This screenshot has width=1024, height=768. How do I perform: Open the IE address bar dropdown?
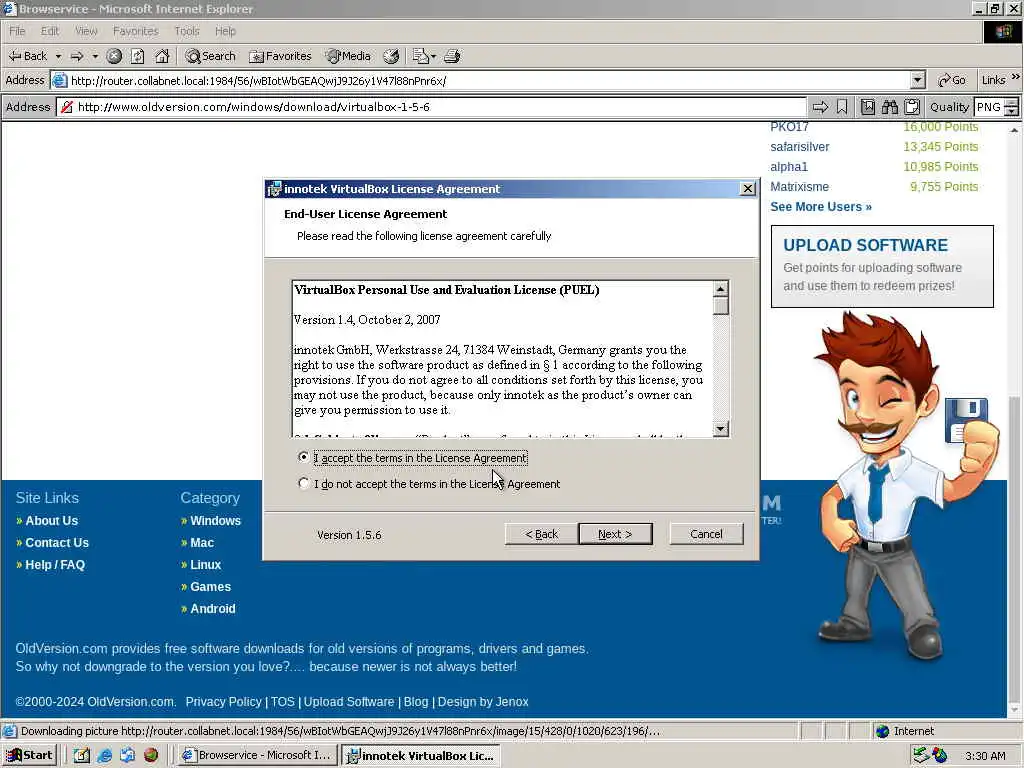click(x=918, y=80)
